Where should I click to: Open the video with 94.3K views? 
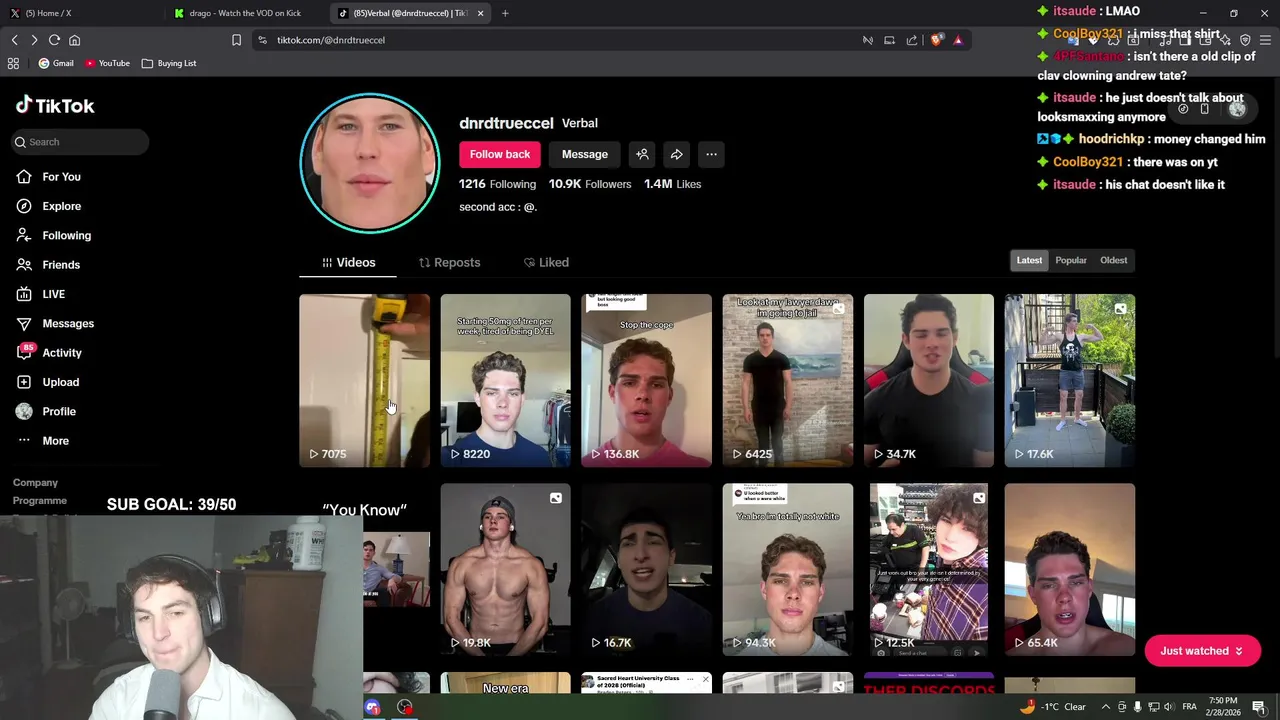[x=788, y=570]
